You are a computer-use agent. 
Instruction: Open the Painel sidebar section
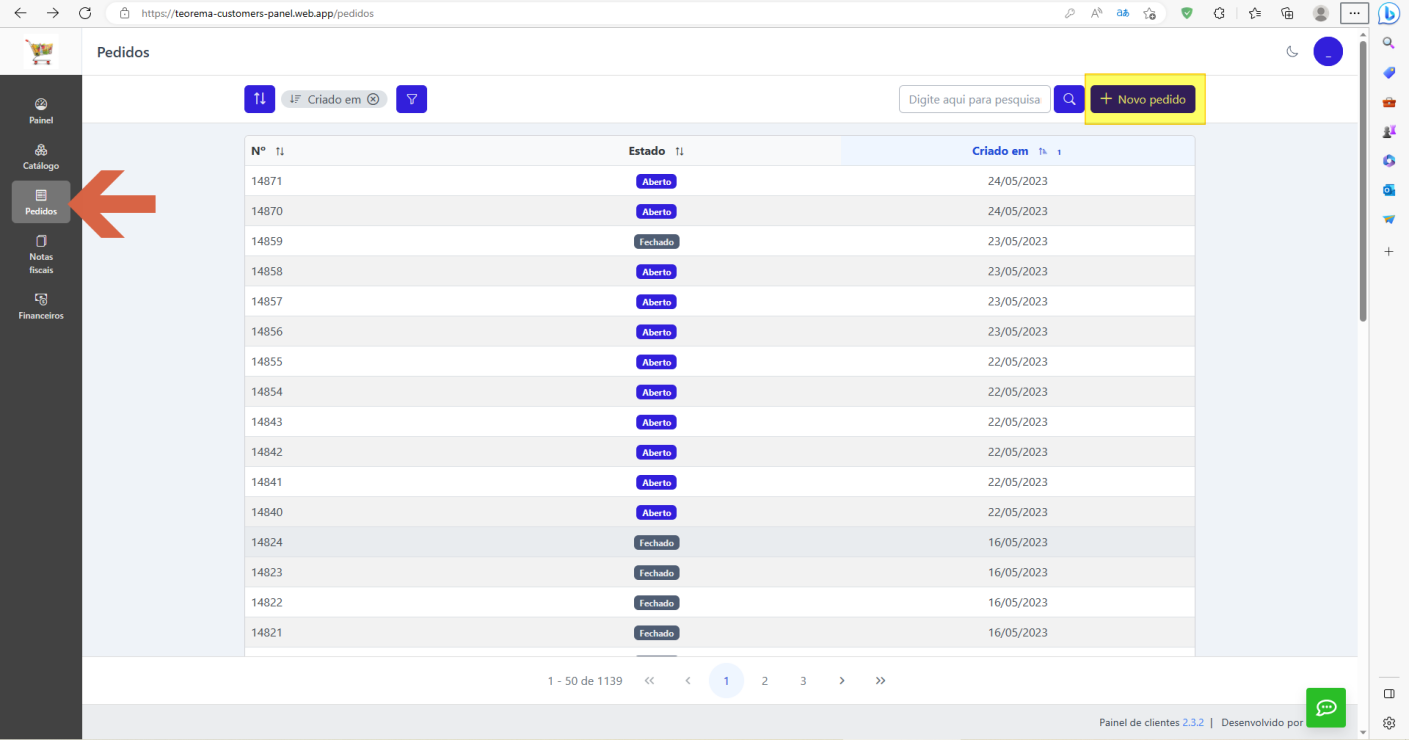click(x=41, y=111)
